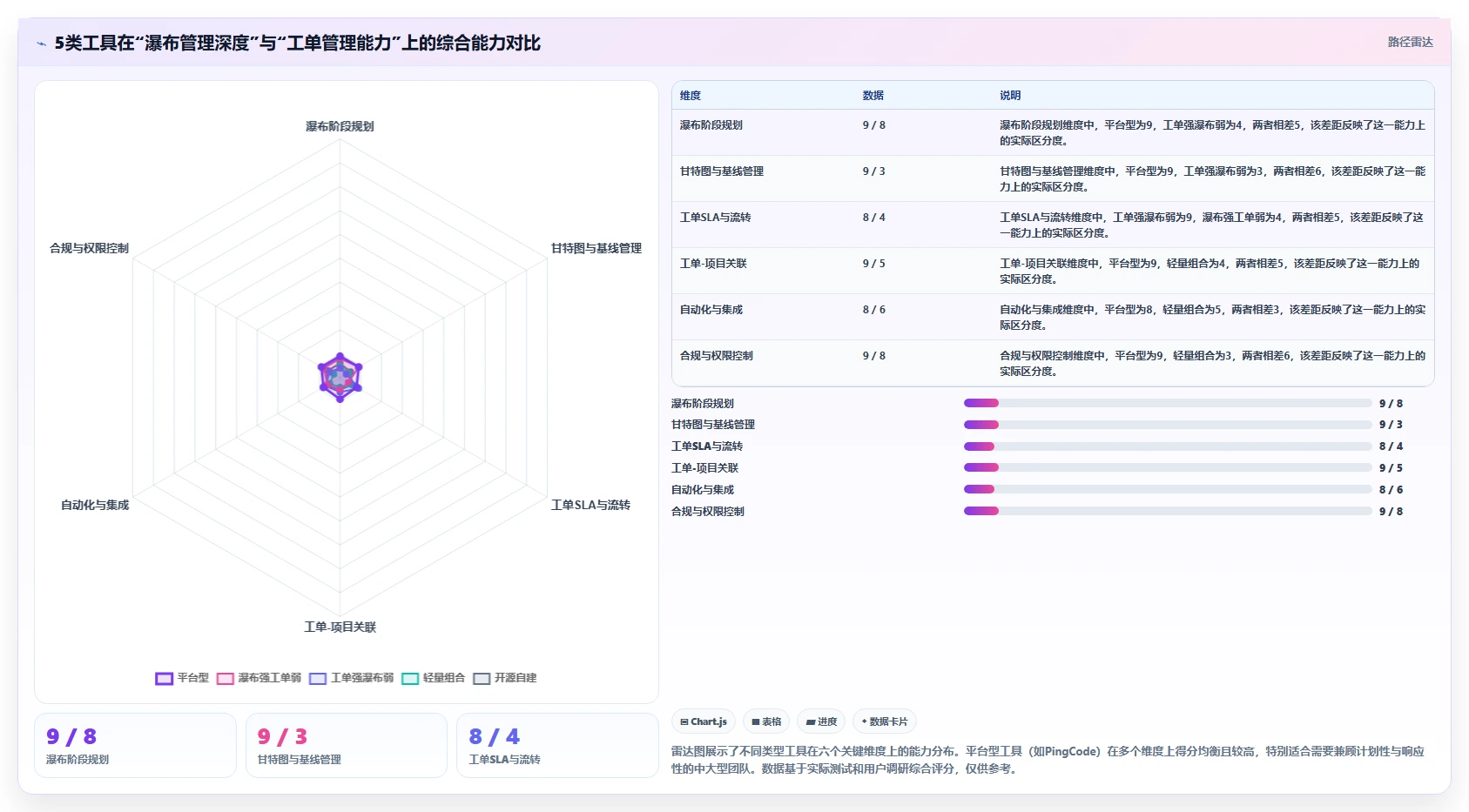The width and height of the screenshot is (1469, 812).
Task: Toggle the 瀑布强工单弱 legend item
Action: tap(259, 678)
